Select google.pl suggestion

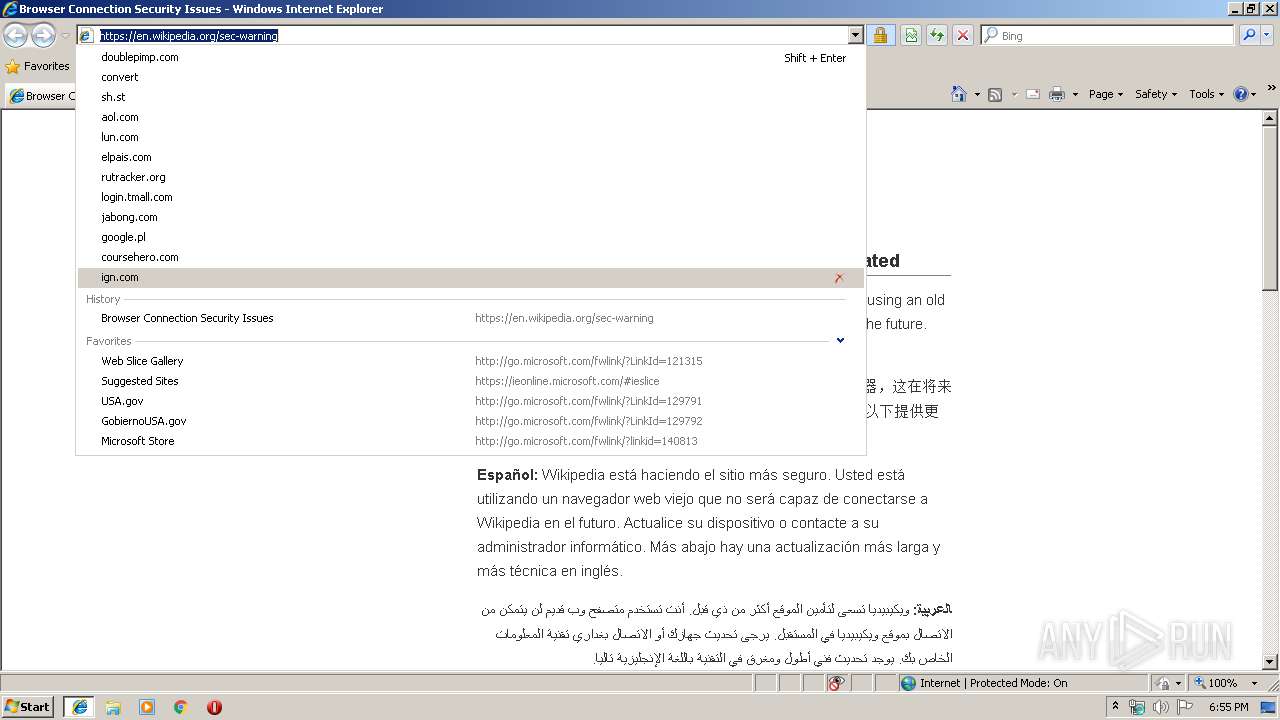pyautogui.click(x=470, y=237)
